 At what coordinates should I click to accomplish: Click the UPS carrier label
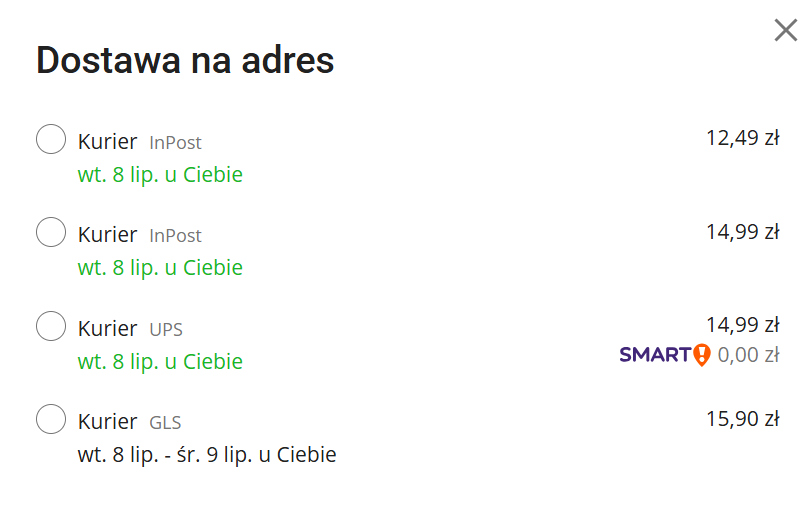pos(166,330)
